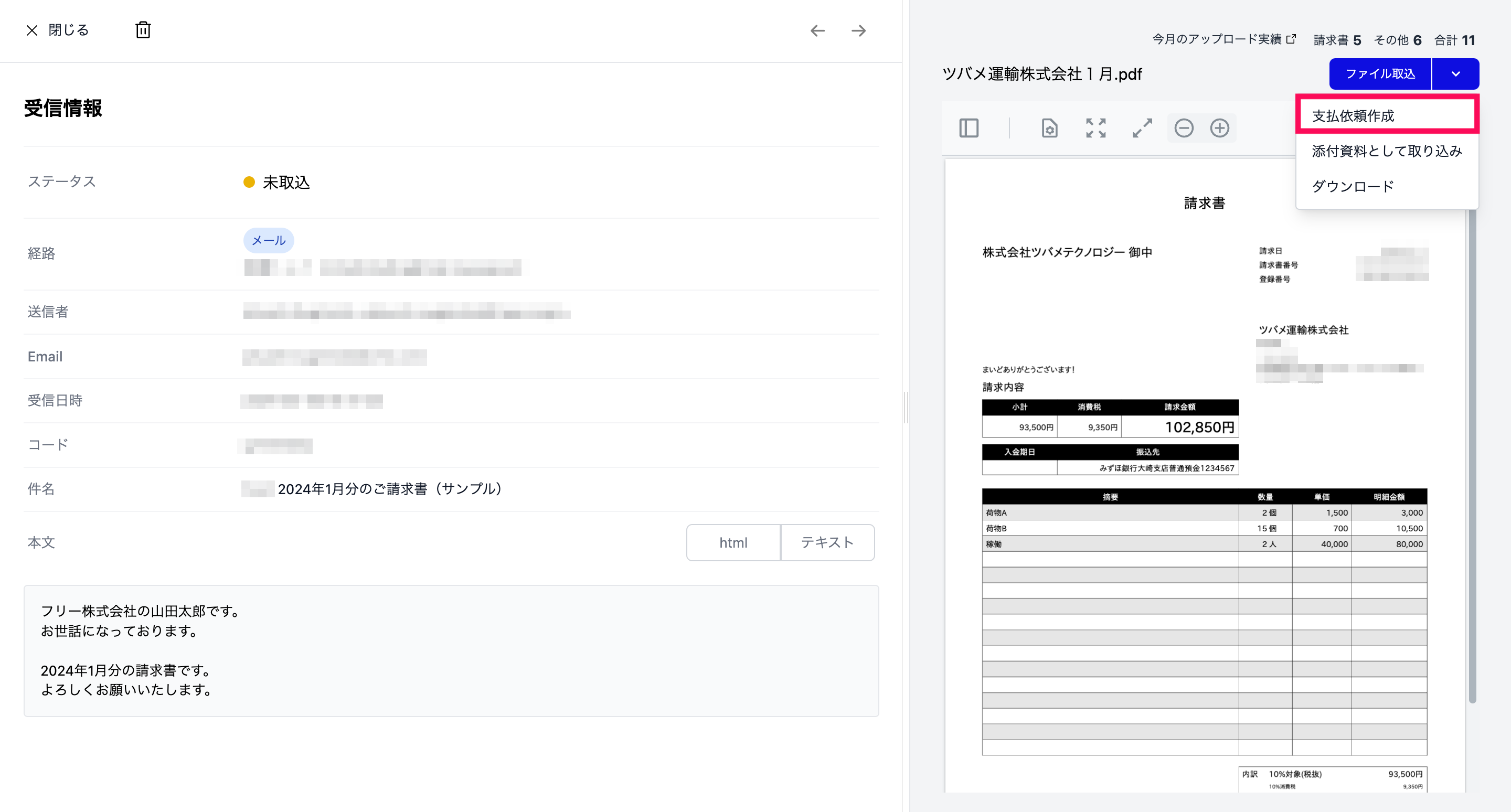The width and height of the screenshot is (1511, 812).
Task: Click the 未取込 status text
Action: click(285, 183)
